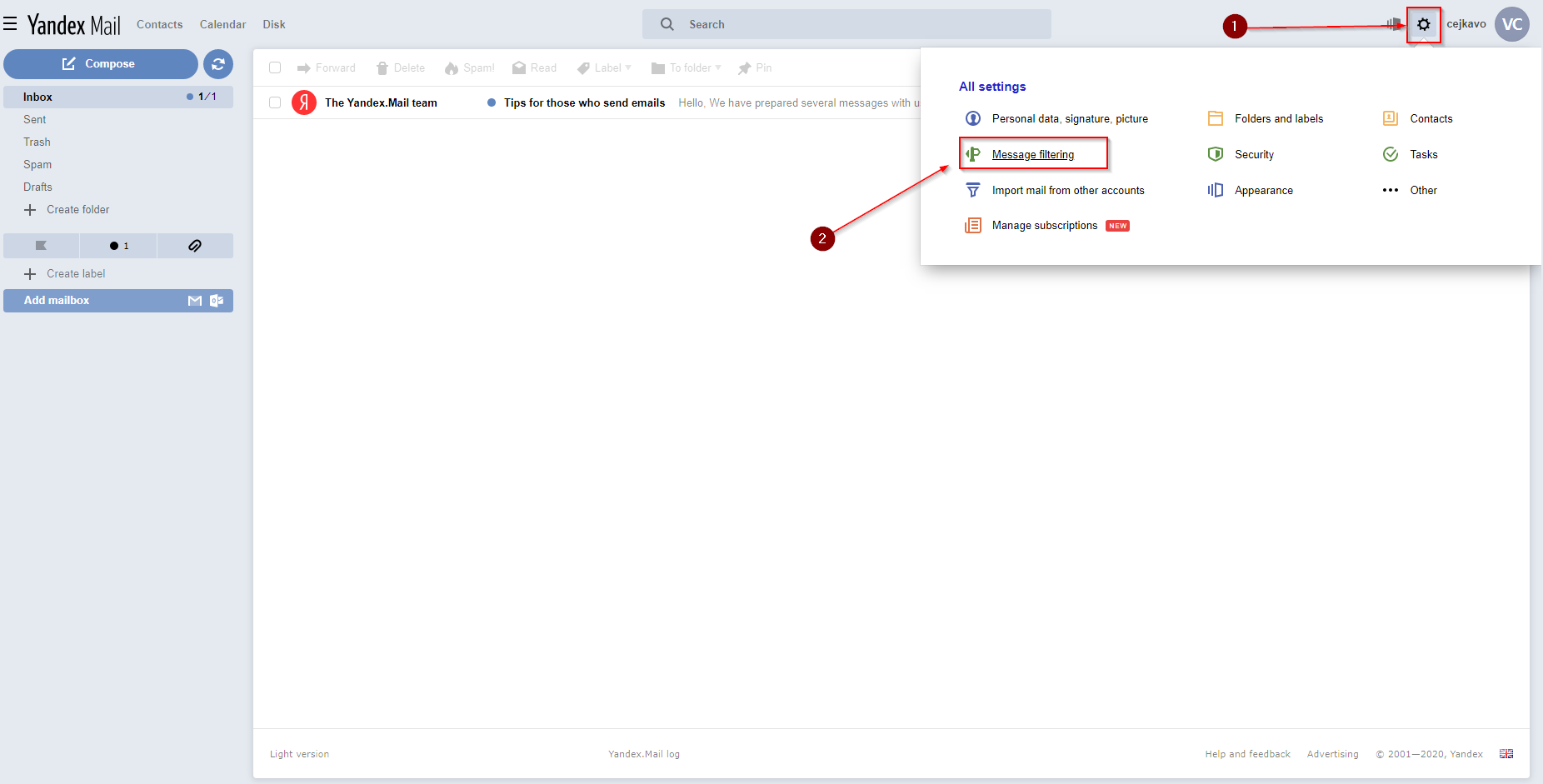This screenshot has width=1543, height=784.
Task: Click the plus icon beside Create folder
Action: (30, 210)
